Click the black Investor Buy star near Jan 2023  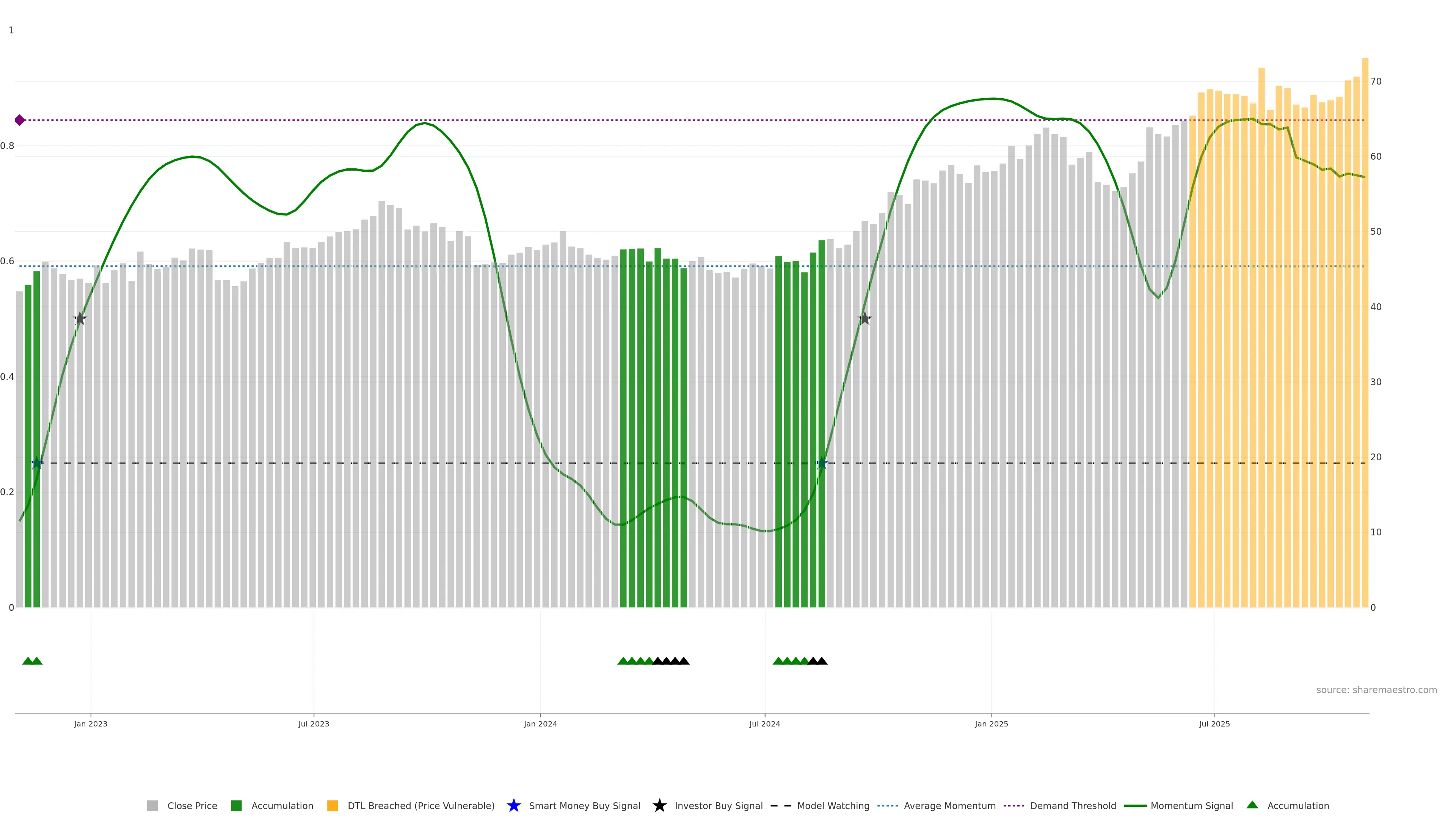point(80,319)
